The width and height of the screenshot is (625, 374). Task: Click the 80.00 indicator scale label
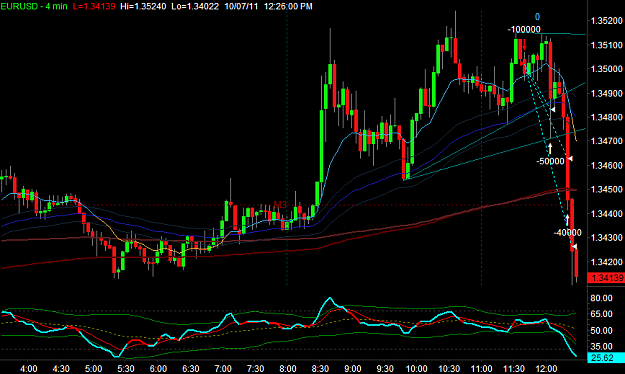pyautogui.click(x=601, y=298)
